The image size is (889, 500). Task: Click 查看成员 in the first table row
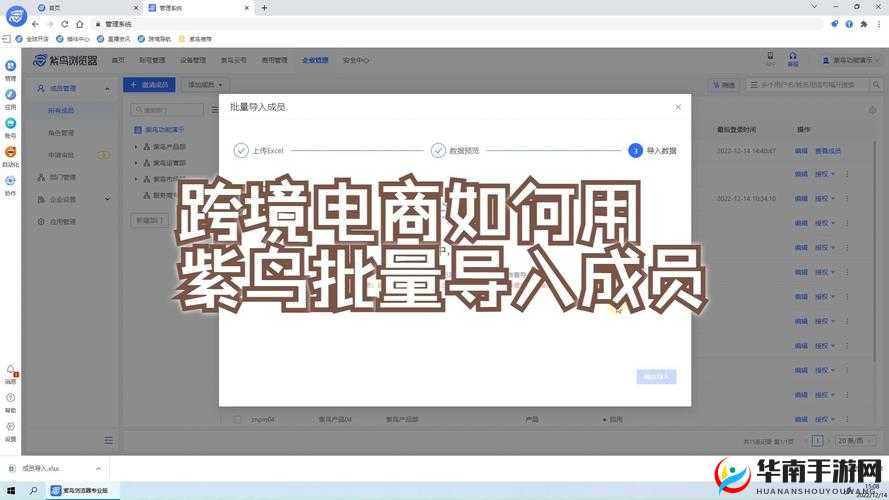click(x=828, y=151)
